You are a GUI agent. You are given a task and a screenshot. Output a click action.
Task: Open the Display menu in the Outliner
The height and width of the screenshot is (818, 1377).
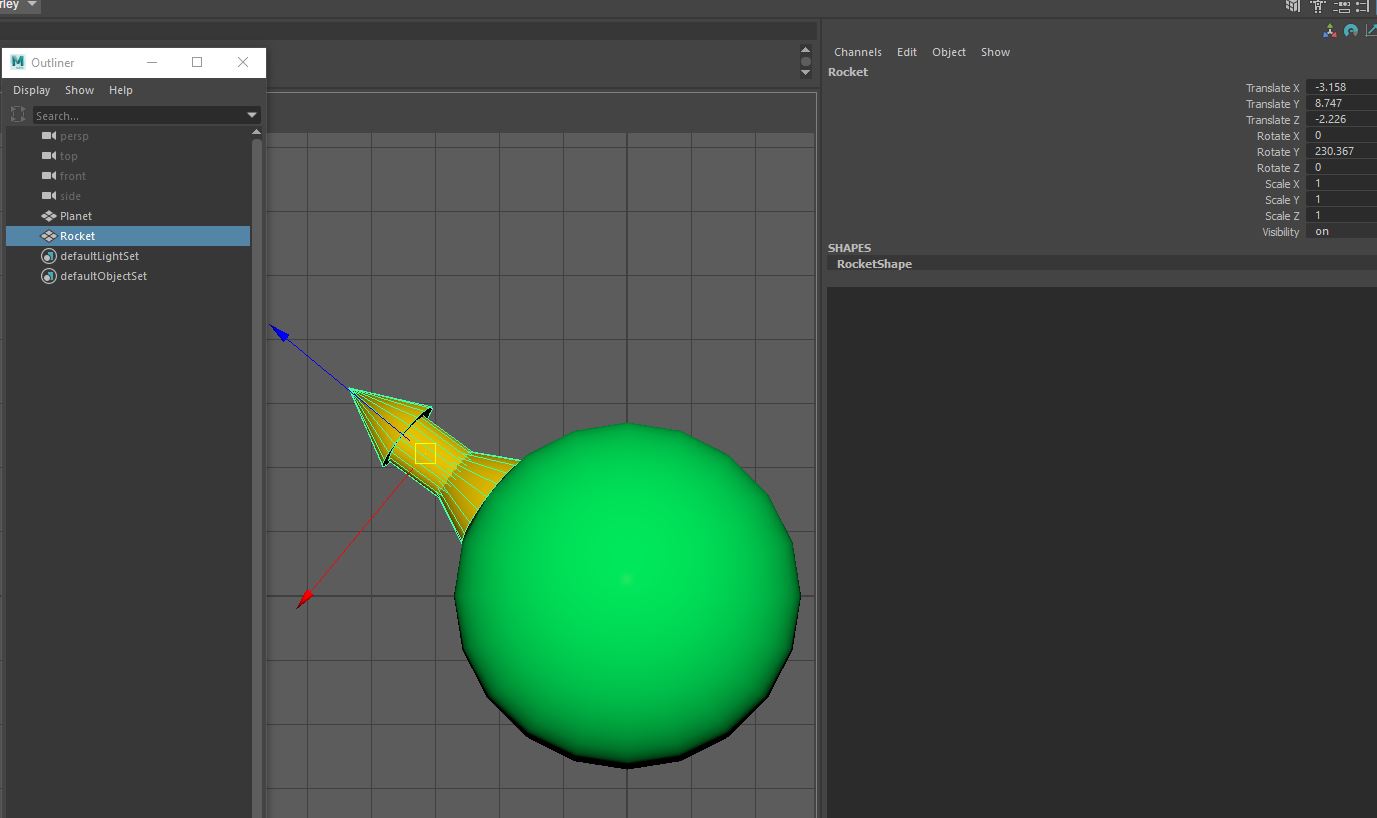31,90
